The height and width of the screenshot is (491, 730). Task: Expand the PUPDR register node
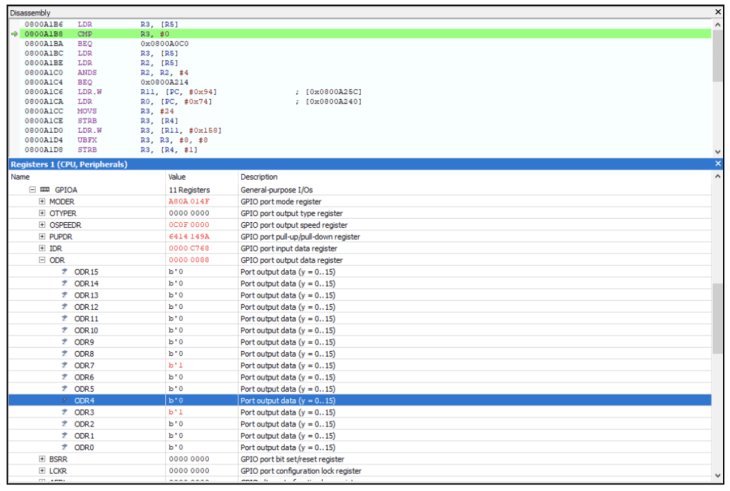click(x=42, y=236)
